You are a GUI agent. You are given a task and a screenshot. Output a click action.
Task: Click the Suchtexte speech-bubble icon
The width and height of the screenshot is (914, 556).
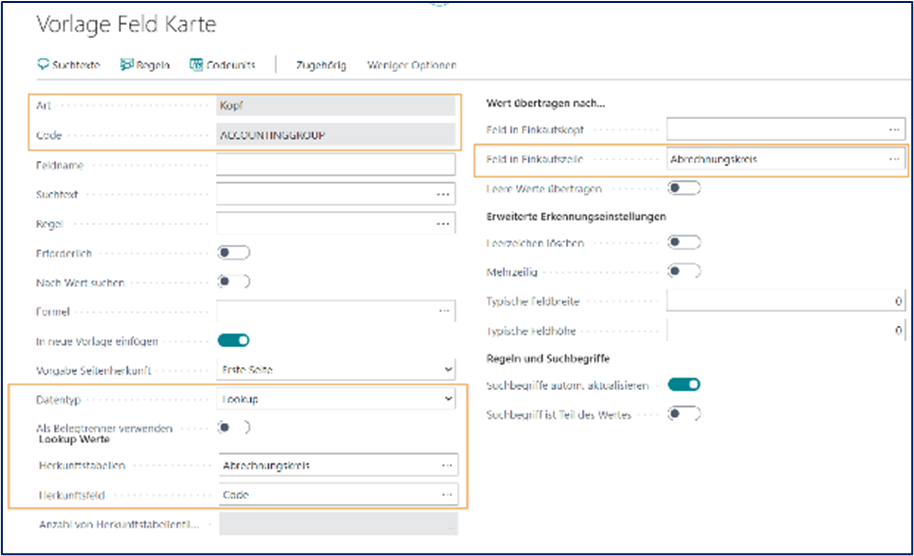(43, 65)
